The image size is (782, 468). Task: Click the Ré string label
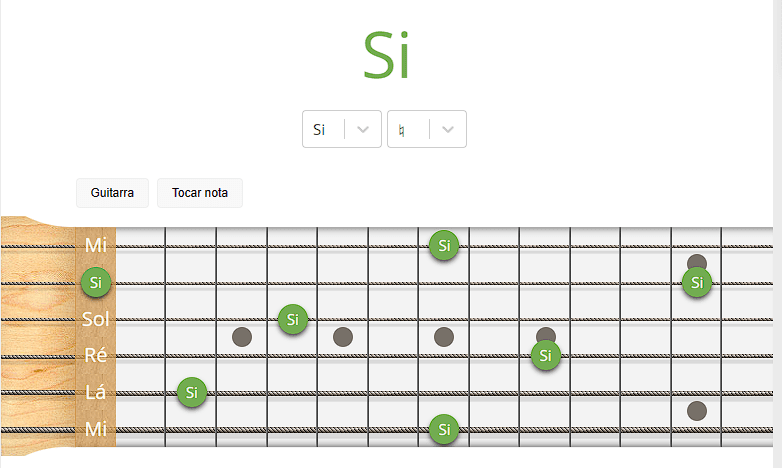coord(96,356)
